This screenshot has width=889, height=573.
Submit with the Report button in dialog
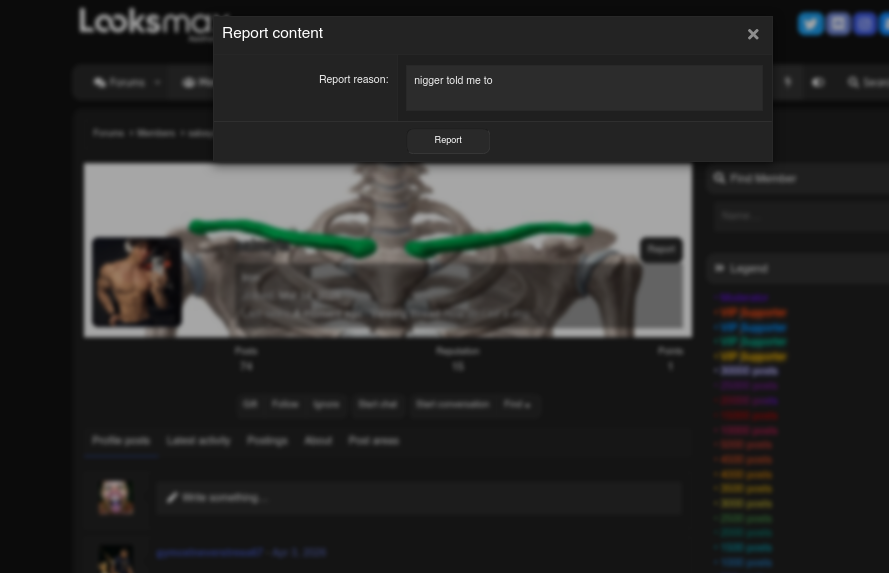pyautogui.click(x=448, y=141)
